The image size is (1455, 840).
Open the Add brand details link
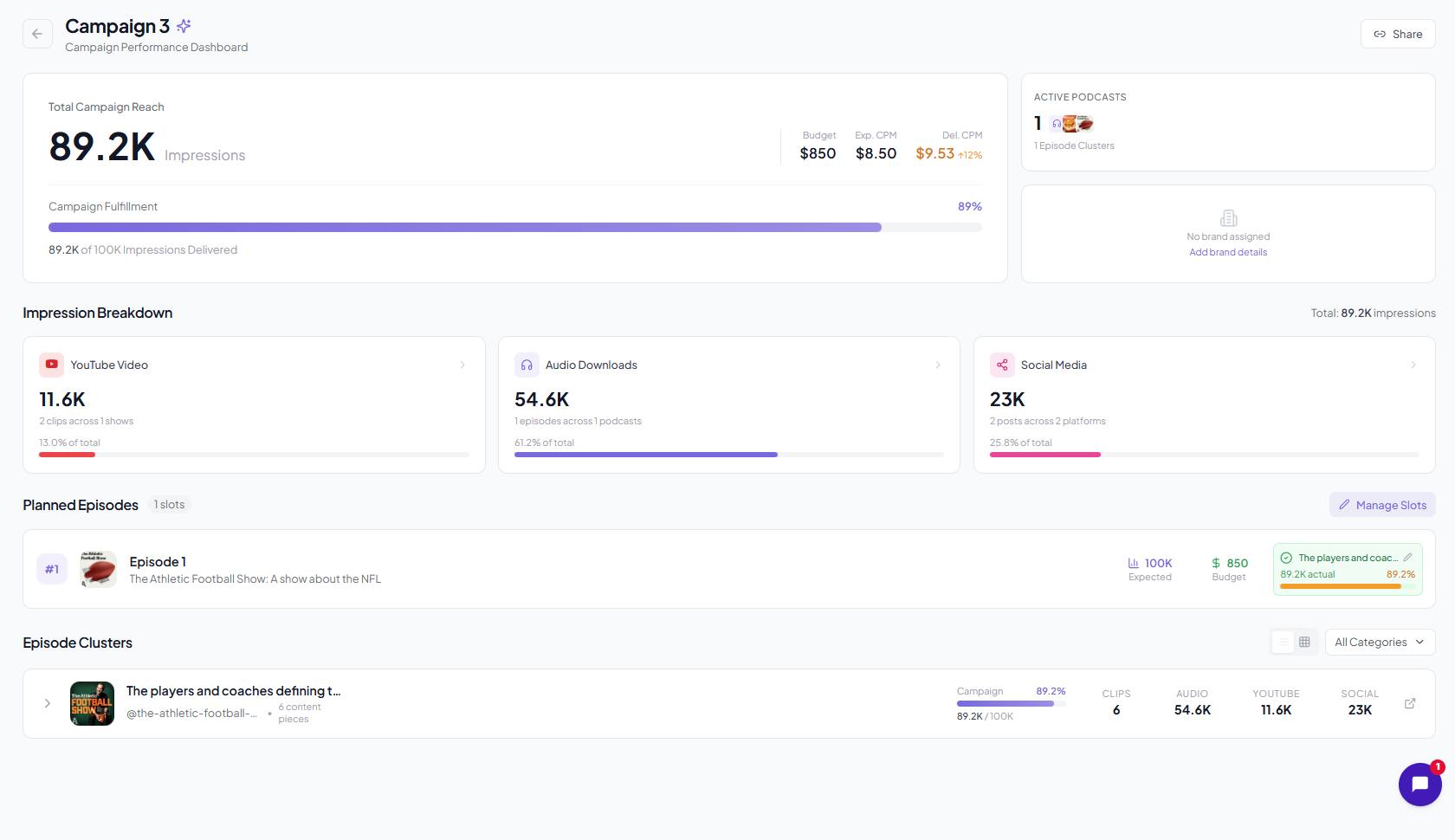[1227, 252]
